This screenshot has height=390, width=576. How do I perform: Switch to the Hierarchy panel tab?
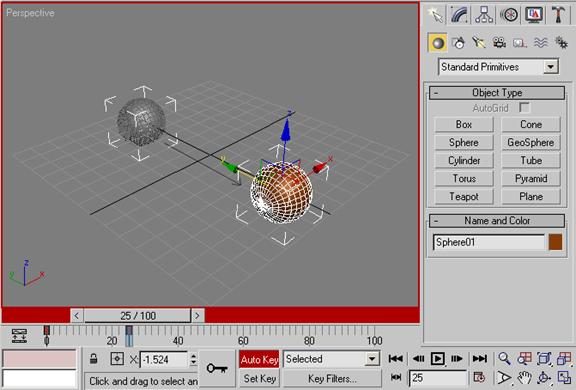(484, 15)
